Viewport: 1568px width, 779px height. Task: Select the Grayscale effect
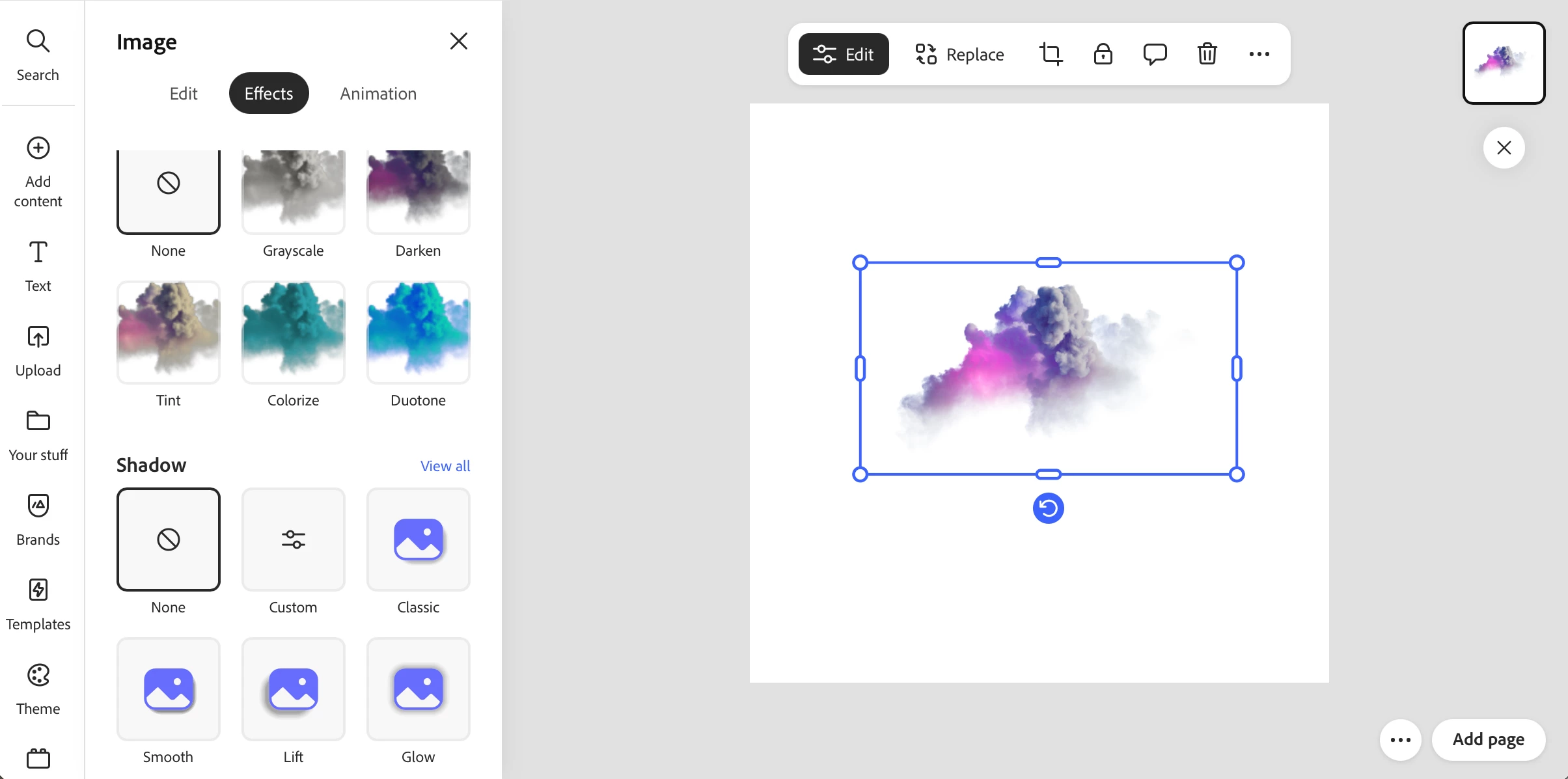[293, 192]
